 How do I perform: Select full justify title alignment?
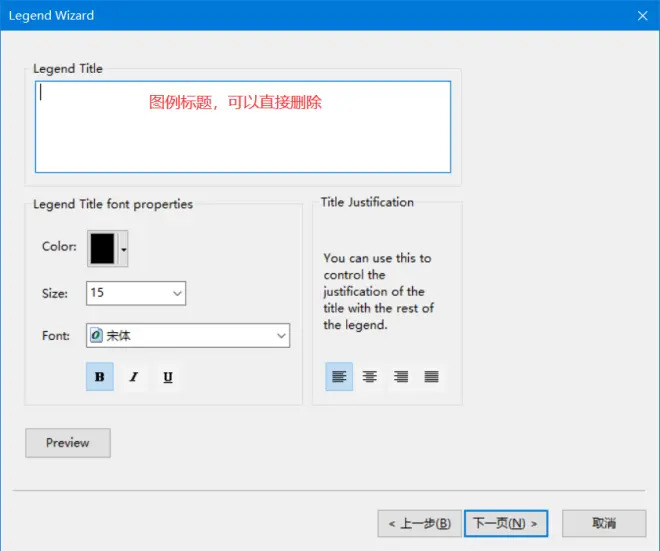[431, 376]
